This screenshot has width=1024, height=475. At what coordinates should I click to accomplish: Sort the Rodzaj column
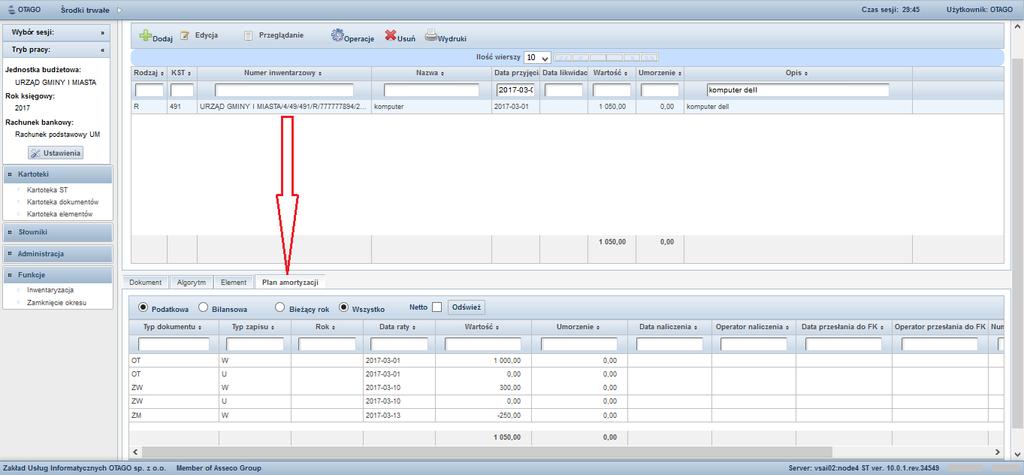point(162,73)
